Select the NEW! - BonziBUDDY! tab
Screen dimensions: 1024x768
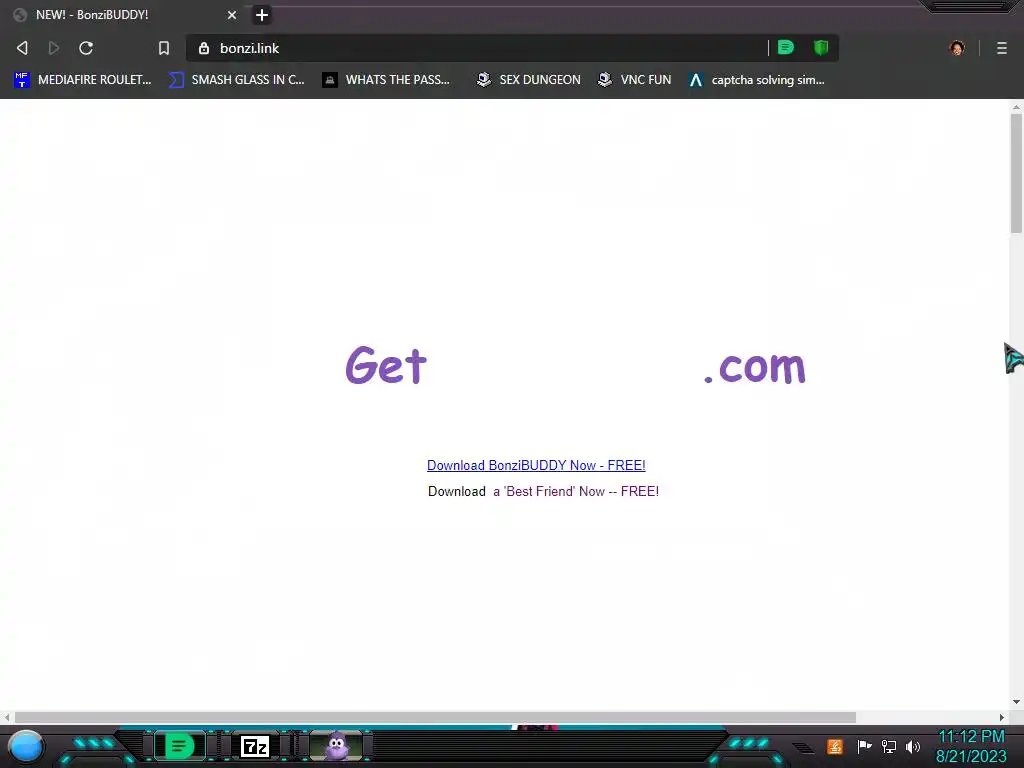coord(124,14)
